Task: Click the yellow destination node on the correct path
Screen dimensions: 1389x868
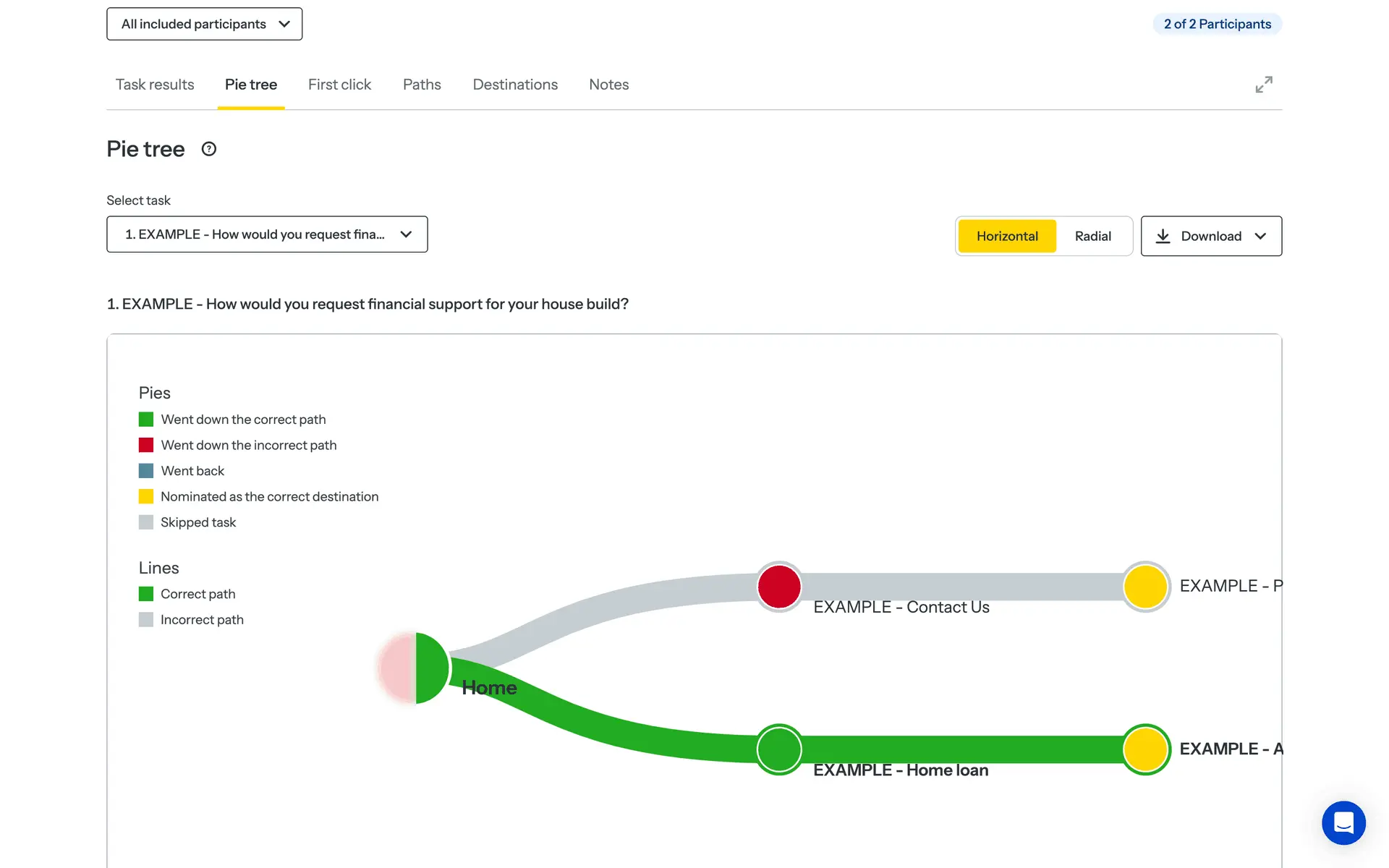Action: [x=1146, y=749]
